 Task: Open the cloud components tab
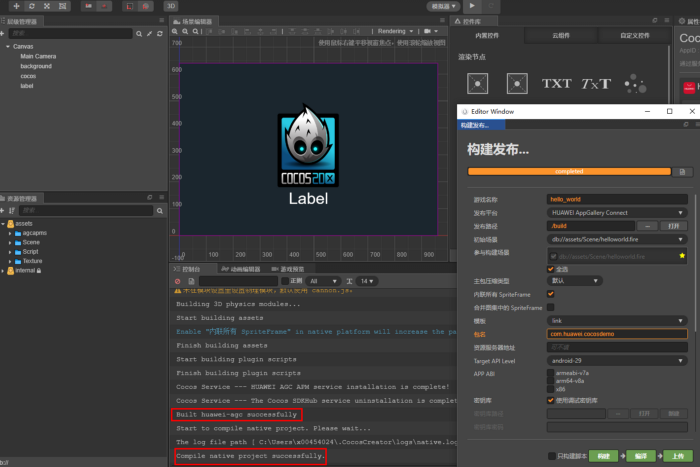pyautogui.click(x=561, y=35)
